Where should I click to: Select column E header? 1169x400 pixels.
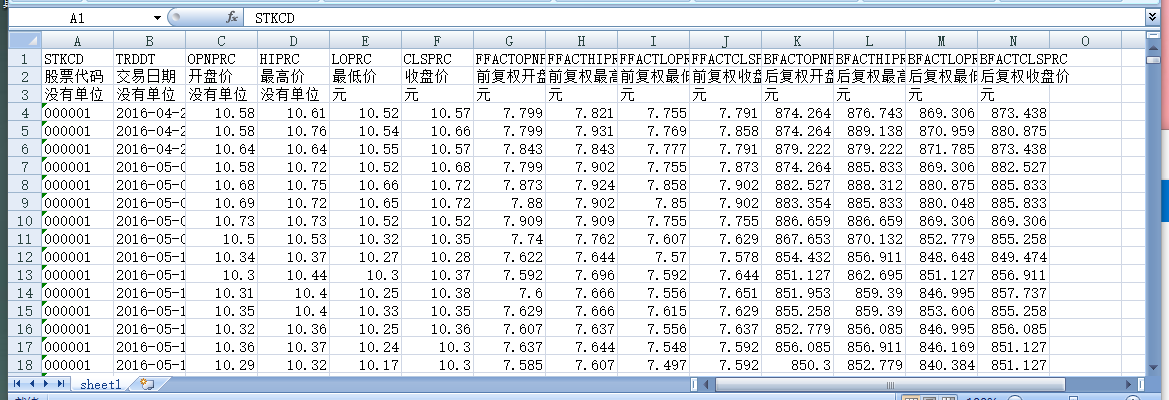pos(365,41)
